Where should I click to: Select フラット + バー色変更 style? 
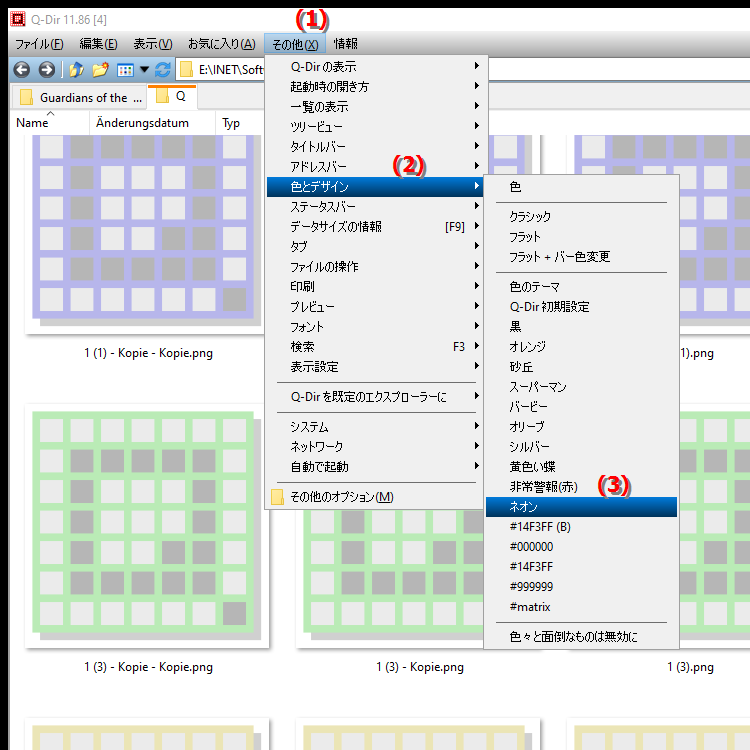pos(581,257)
